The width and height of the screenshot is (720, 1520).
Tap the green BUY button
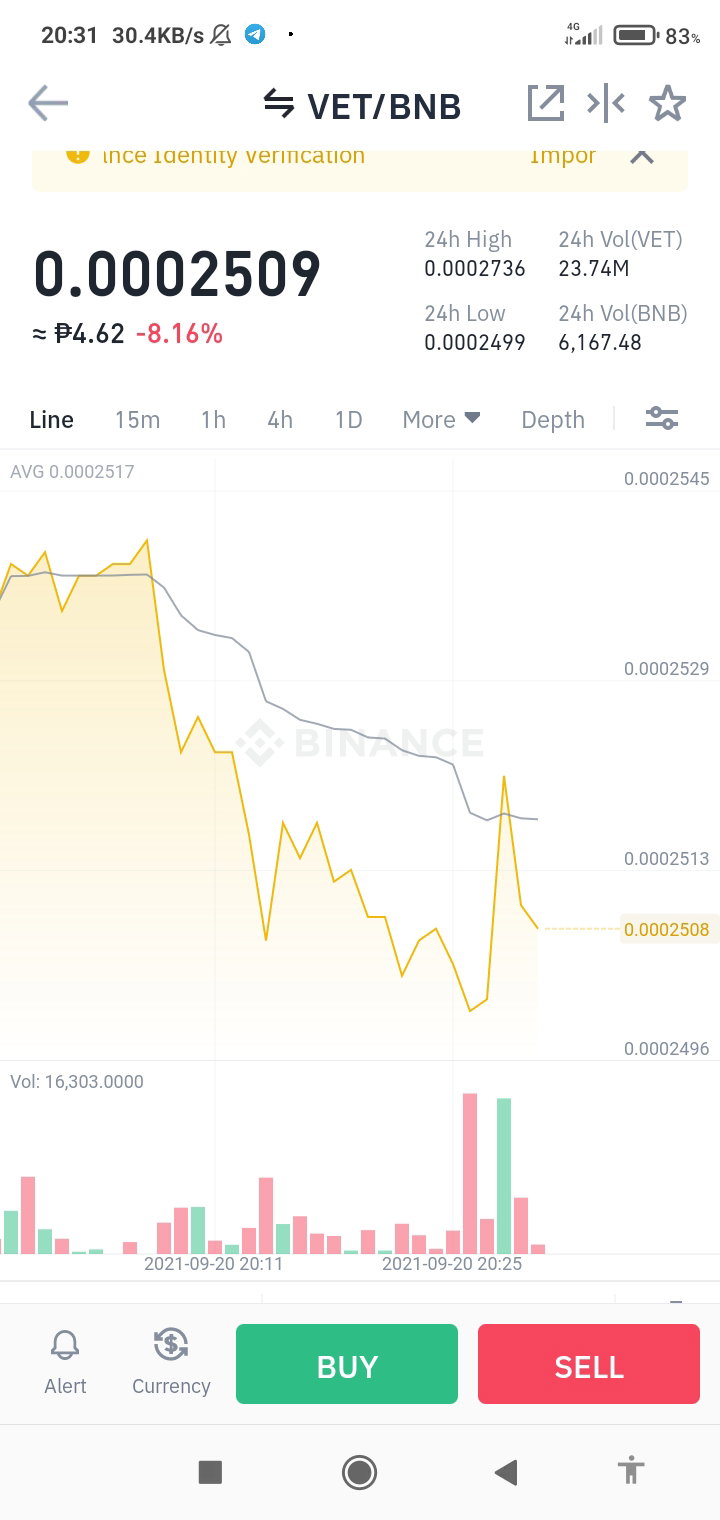tap(347, 1364)
